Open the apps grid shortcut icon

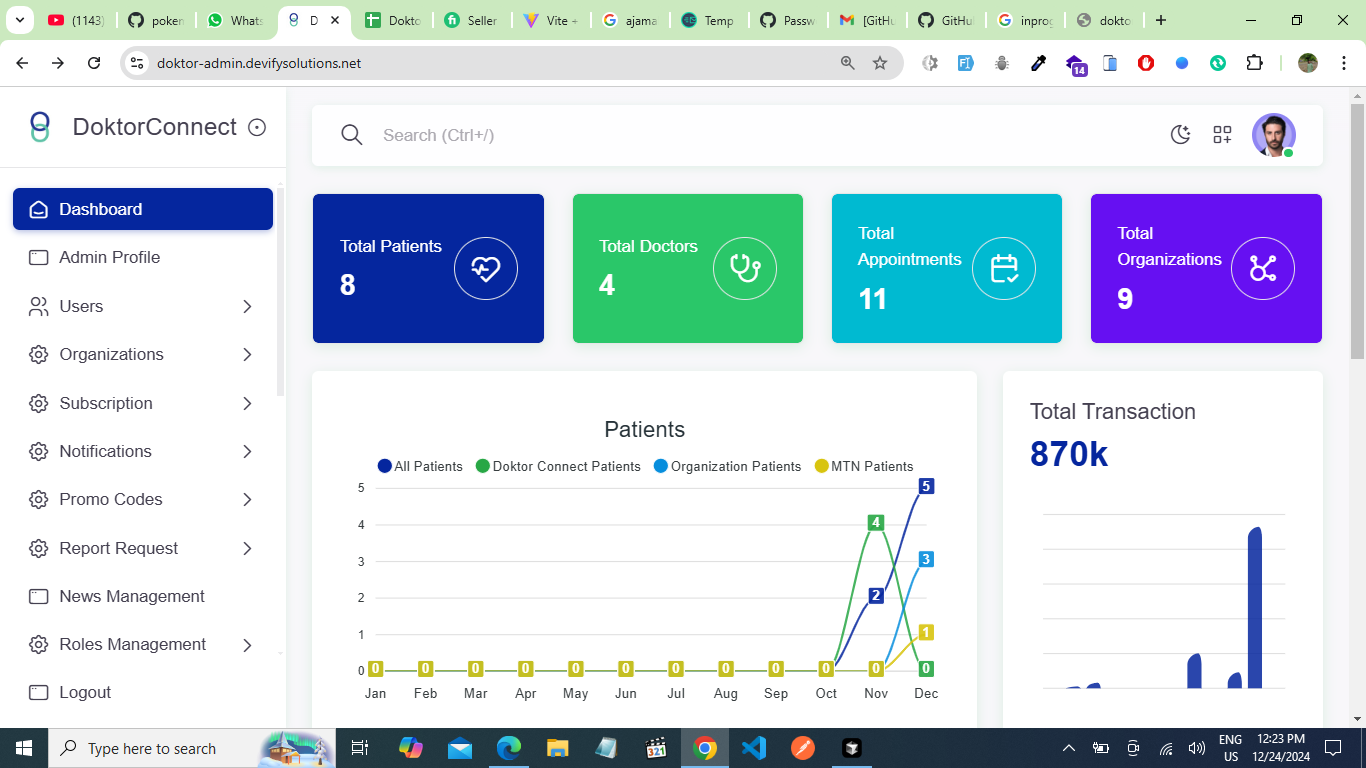tap(1222, 135)
